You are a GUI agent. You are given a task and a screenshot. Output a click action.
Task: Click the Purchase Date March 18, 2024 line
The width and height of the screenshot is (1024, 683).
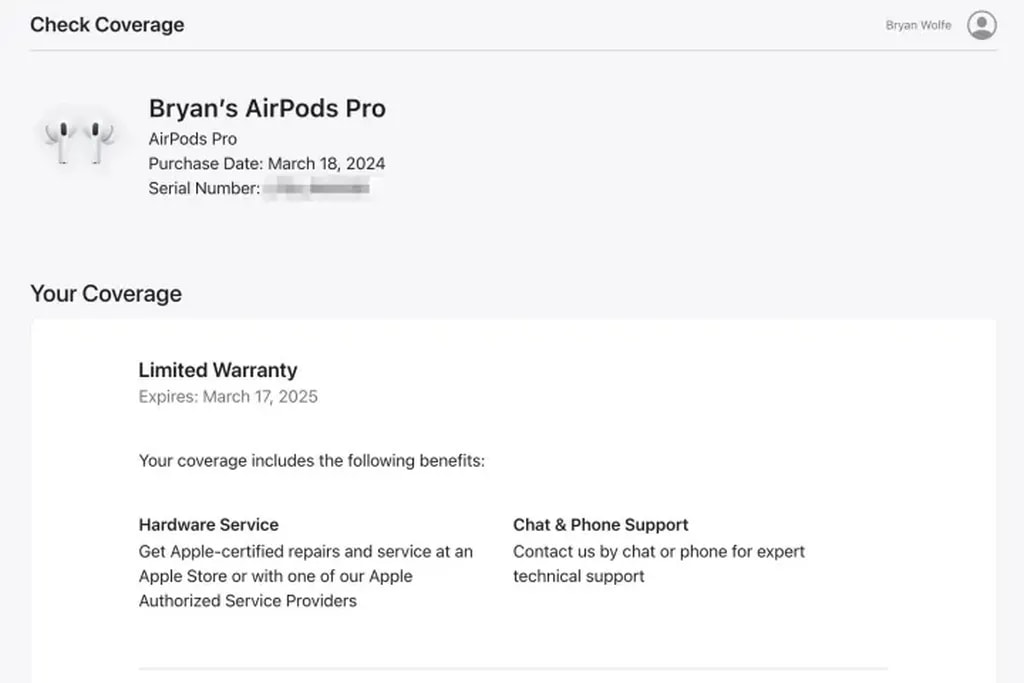point(266,163)
